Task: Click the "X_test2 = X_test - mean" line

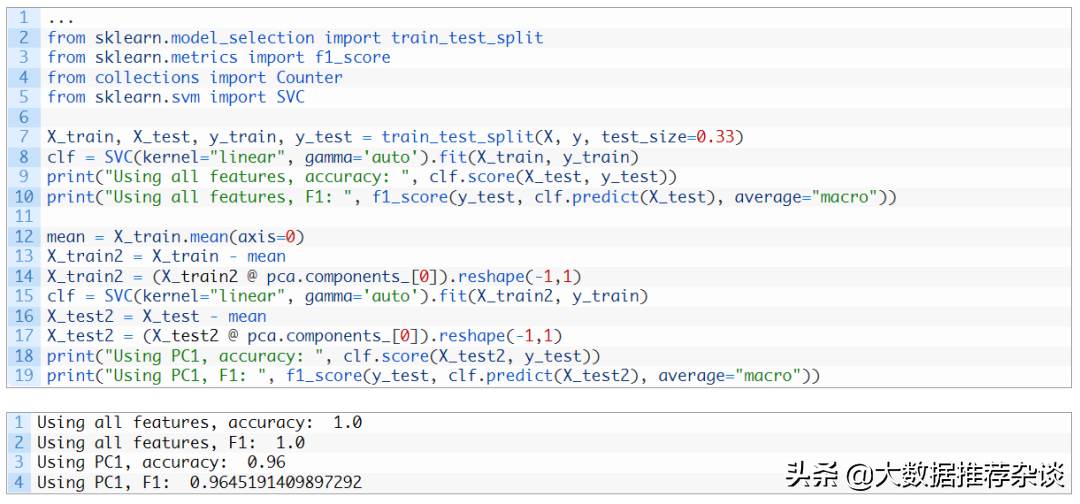Action: [x=156, y=316]
